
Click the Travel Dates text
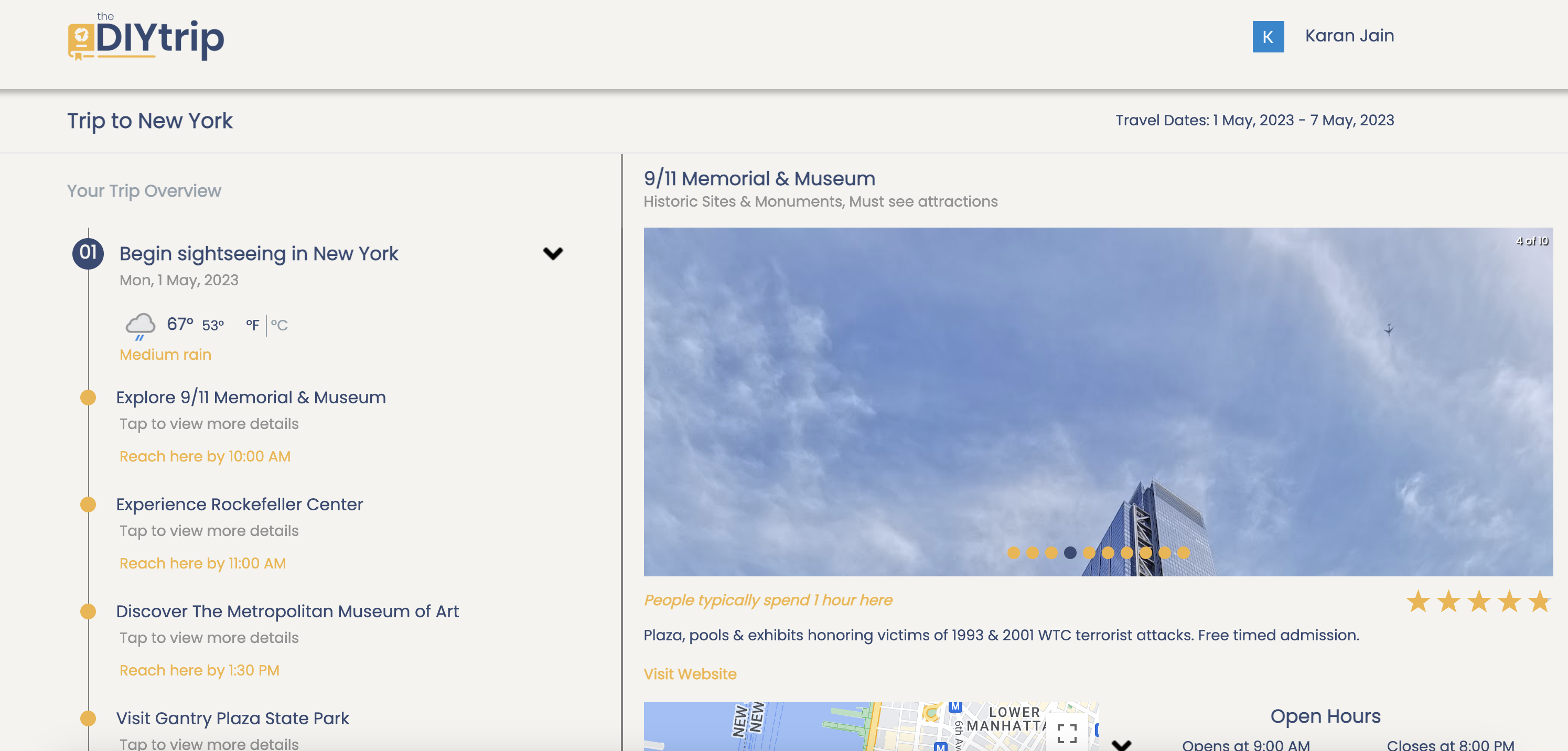(x=1254, y=121)
